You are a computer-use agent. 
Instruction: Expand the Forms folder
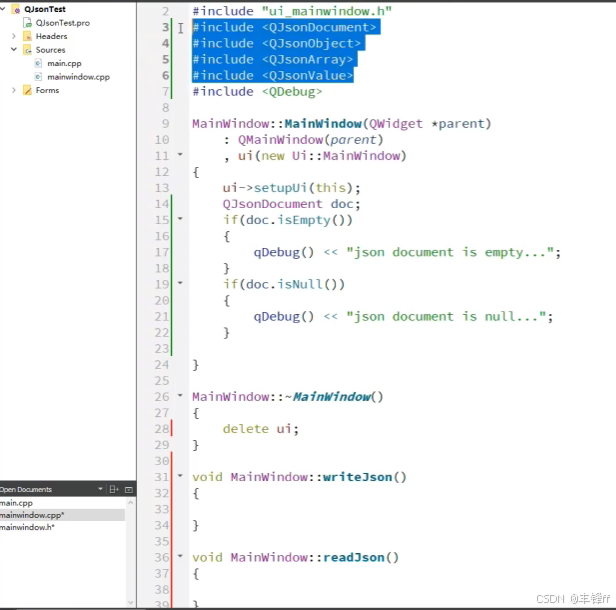(14, 90)
